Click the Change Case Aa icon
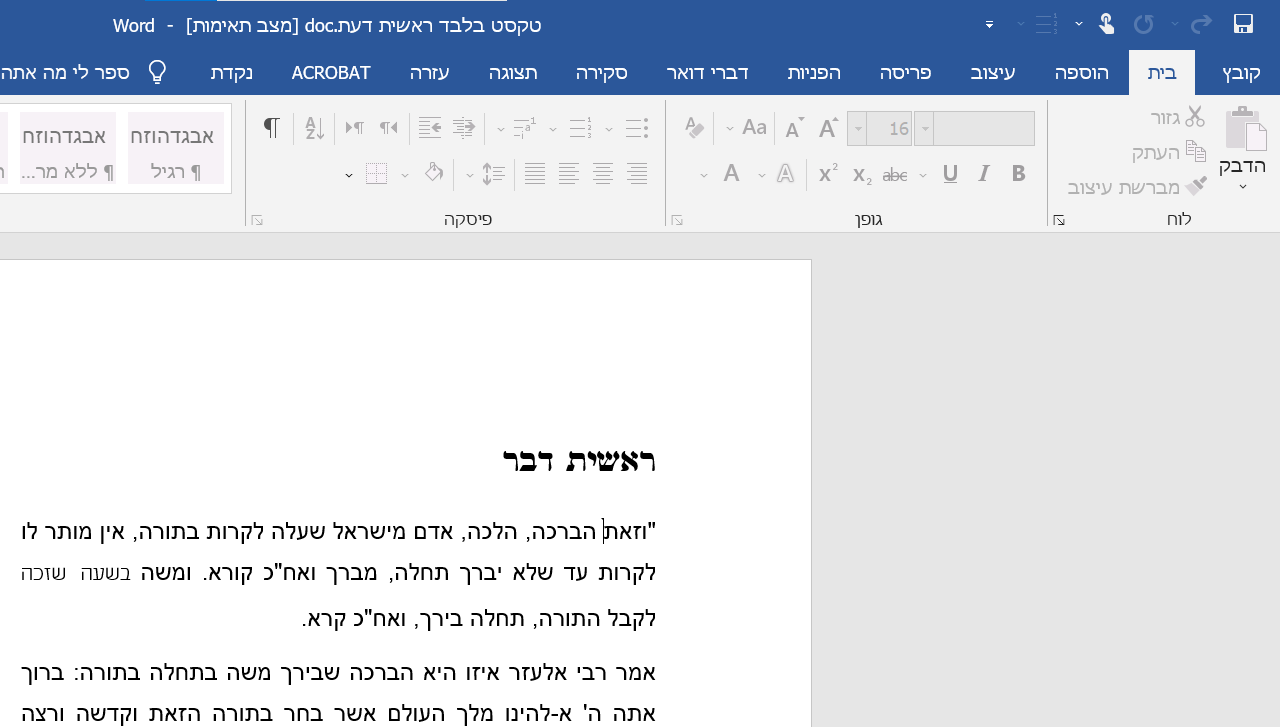The width and height of the screenshot is (1280, 727). [754, 128]
